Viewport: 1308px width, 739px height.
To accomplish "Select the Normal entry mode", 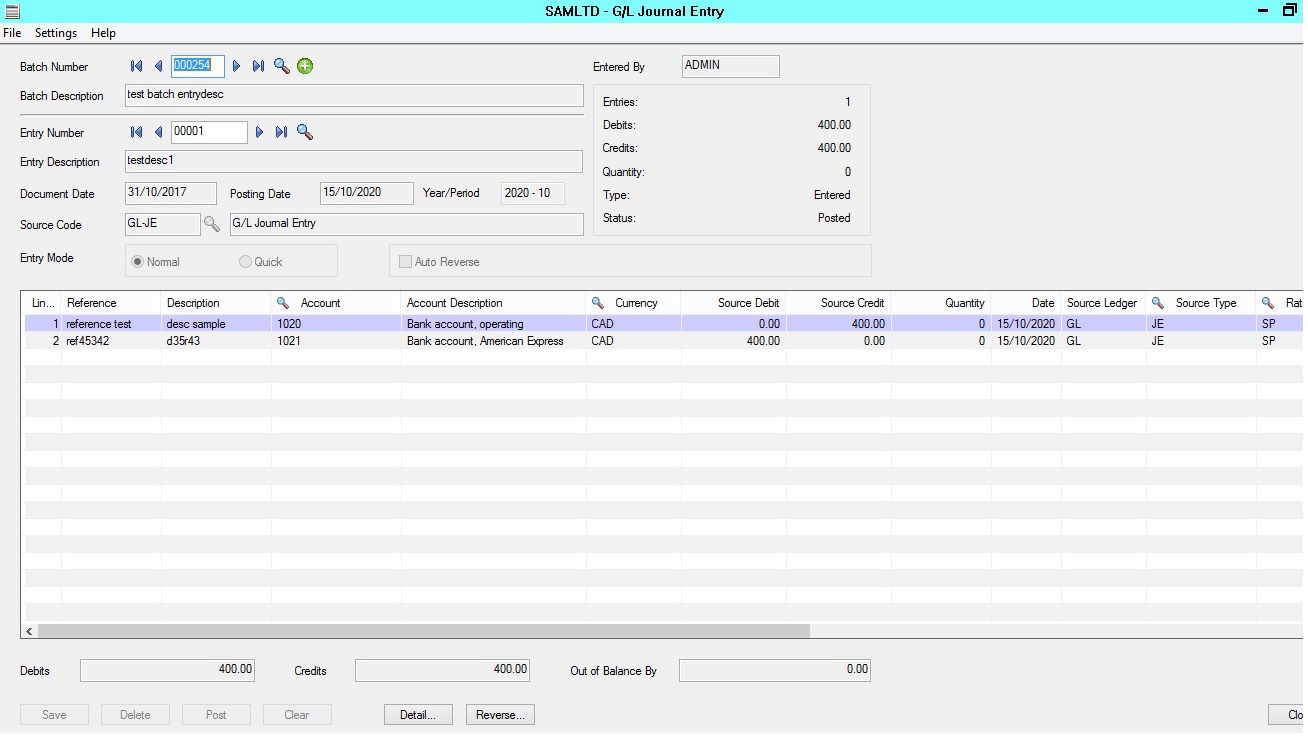I will 156,262.
